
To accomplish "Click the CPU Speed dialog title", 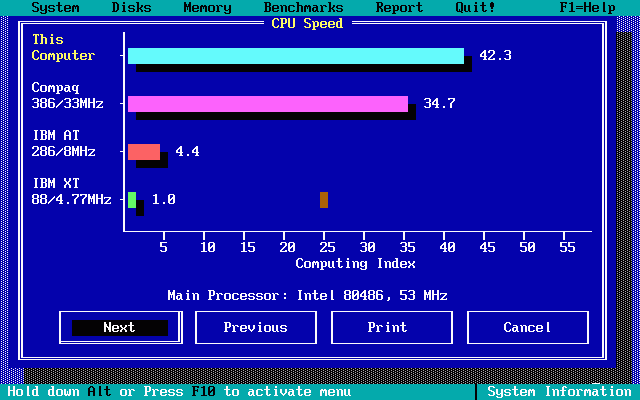I will [307, 23].
